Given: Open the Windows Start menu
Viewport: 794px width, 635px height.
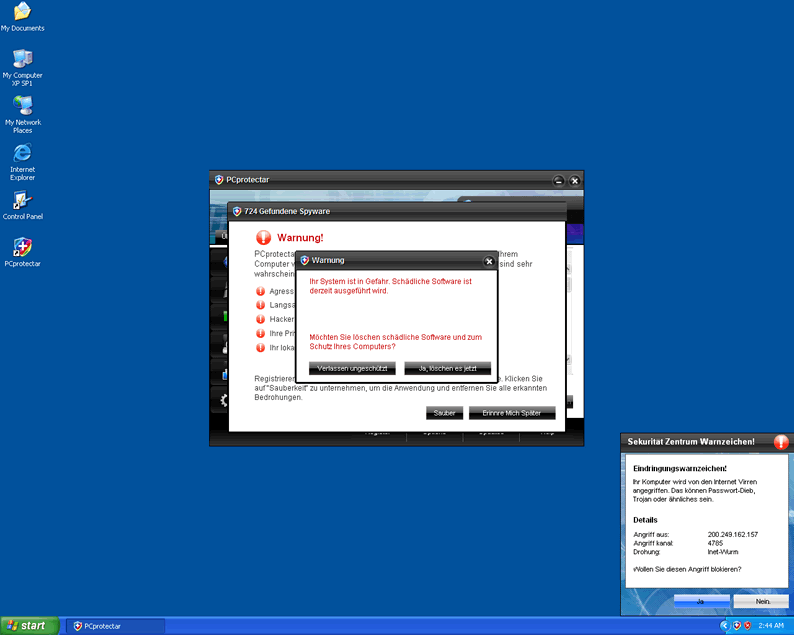Looking at the screenshot, I should point(29,625).
